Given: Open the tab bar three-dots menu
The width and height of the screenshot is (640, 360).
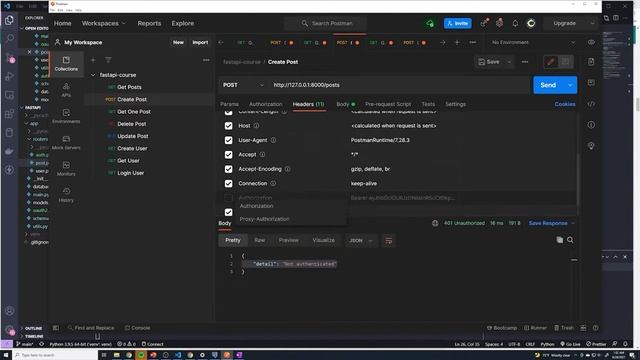Looking at the screenshot, I should [x=473, y=42].
